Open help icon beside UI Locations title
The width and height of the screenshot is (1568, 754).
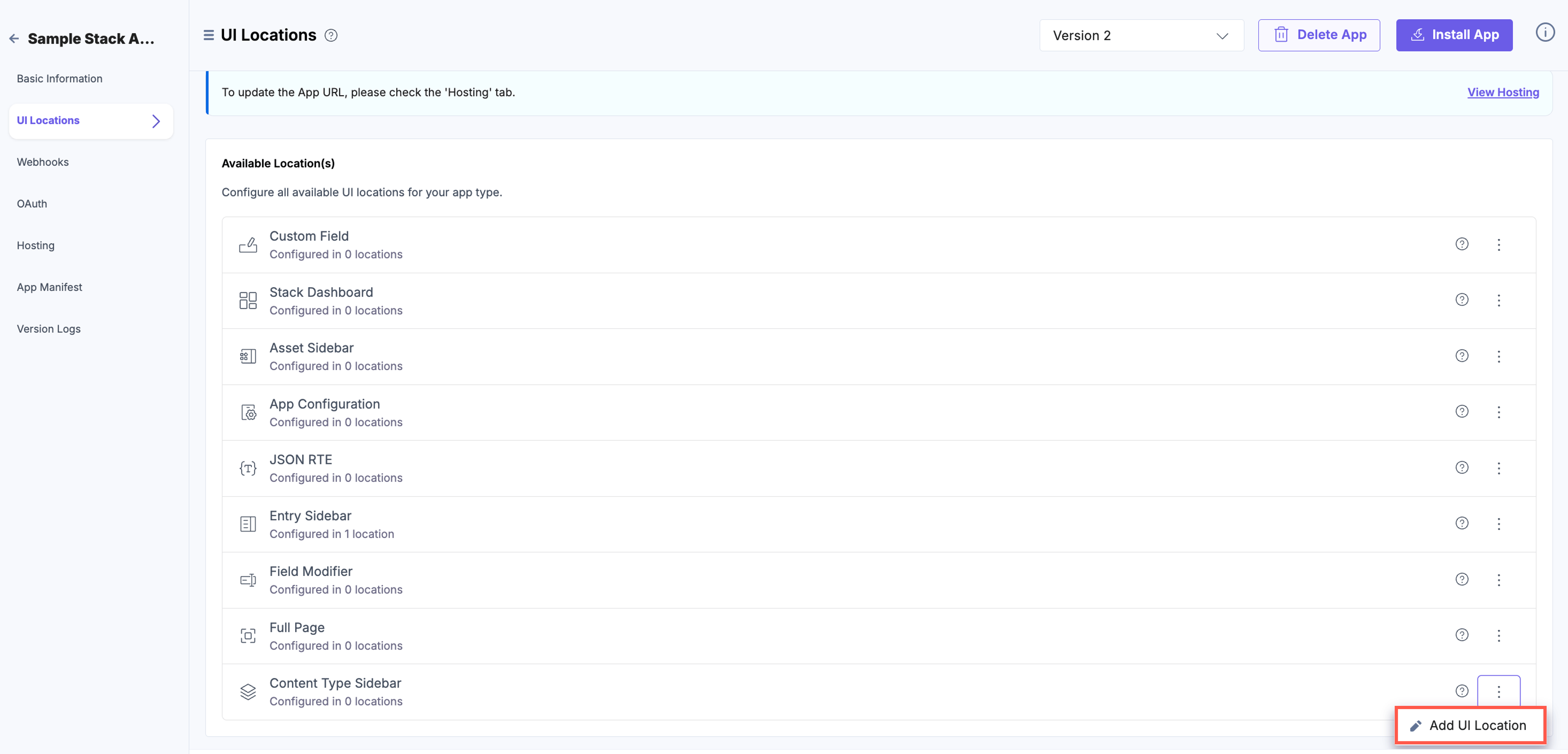(x=331, y=35)
